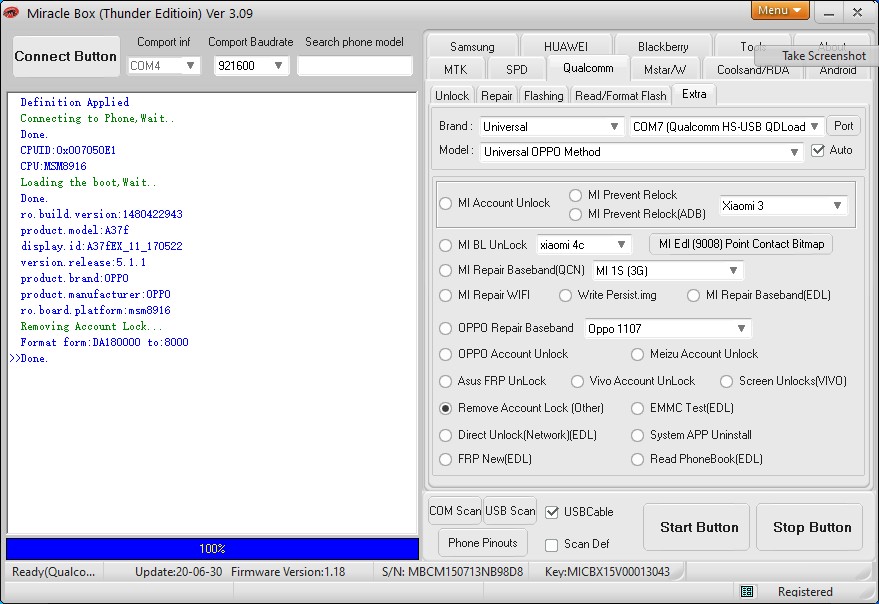The width and height of the screenshot is (879, 604).
Task: Click the status bar grid icon beside Registered
Action: [x=747, y=592]
